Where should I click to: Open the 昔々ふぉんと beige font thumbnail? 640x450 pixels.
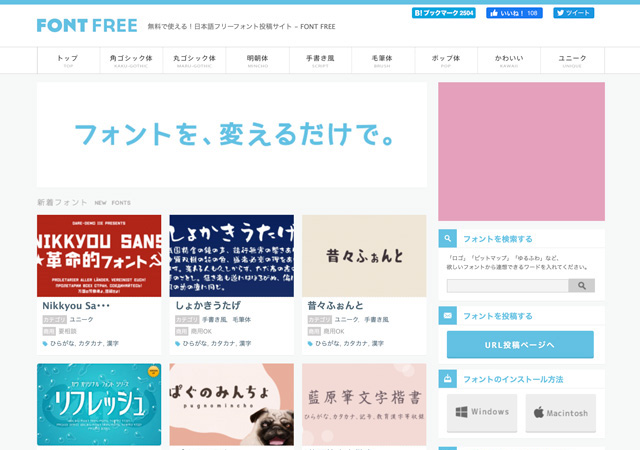(x=364, y=256)
